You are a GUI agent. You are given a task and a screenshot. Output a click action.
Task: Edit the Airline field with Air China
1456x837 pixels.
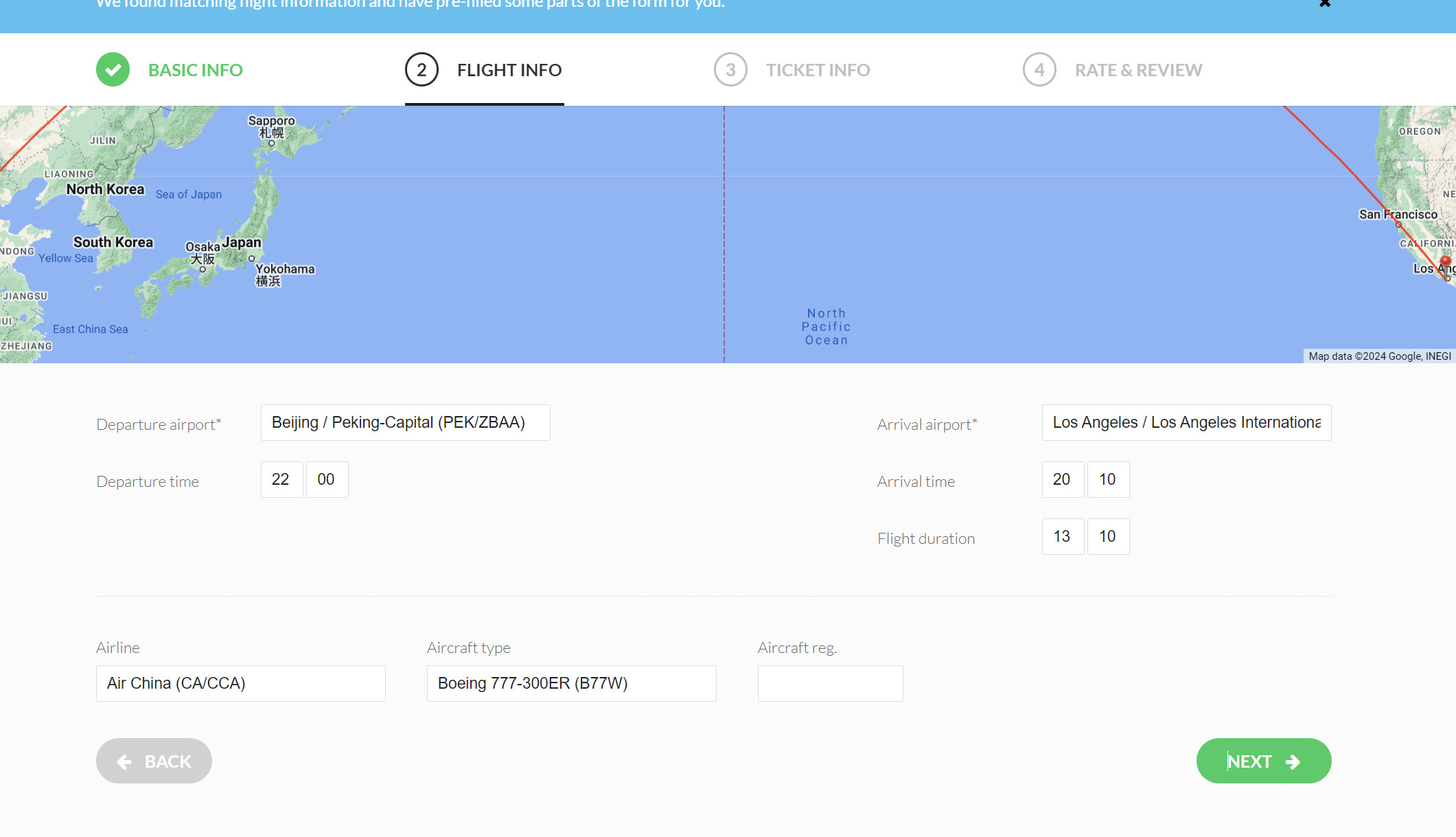click(240, 683)
